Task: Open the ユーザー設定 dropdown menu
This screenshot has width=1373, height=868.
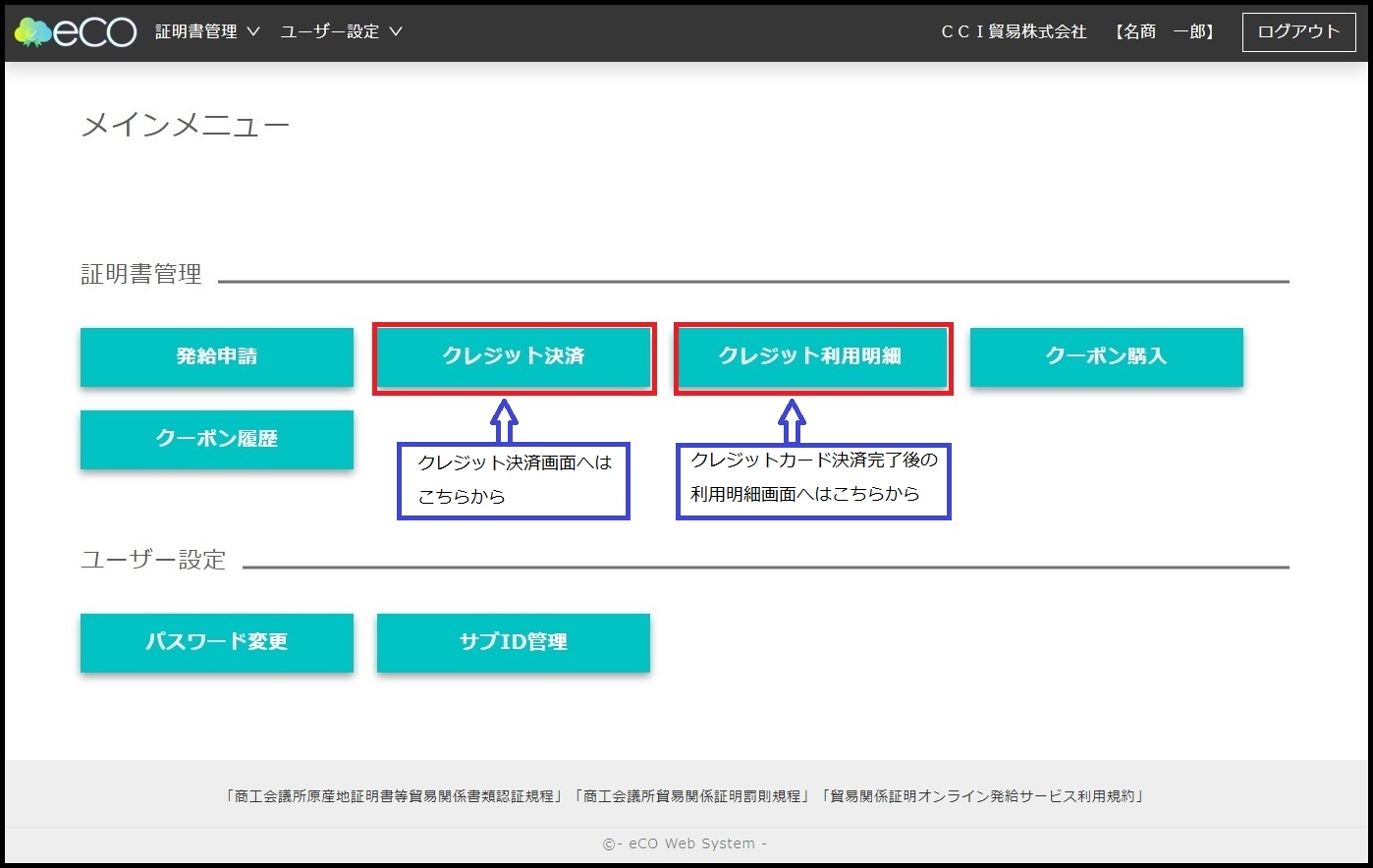Action: (341, 31)
